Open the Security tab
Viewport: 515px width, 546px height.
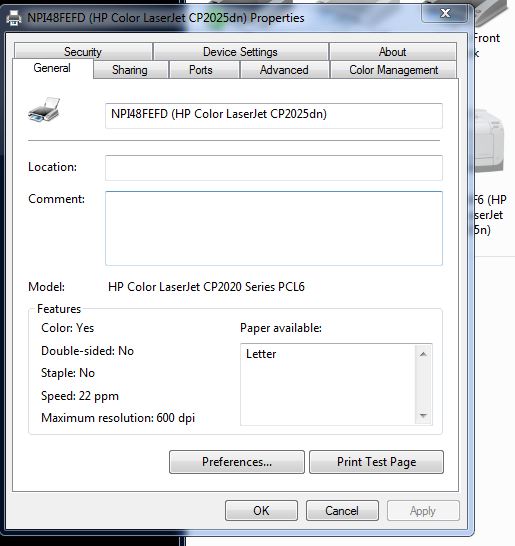(x=83, y=52)
